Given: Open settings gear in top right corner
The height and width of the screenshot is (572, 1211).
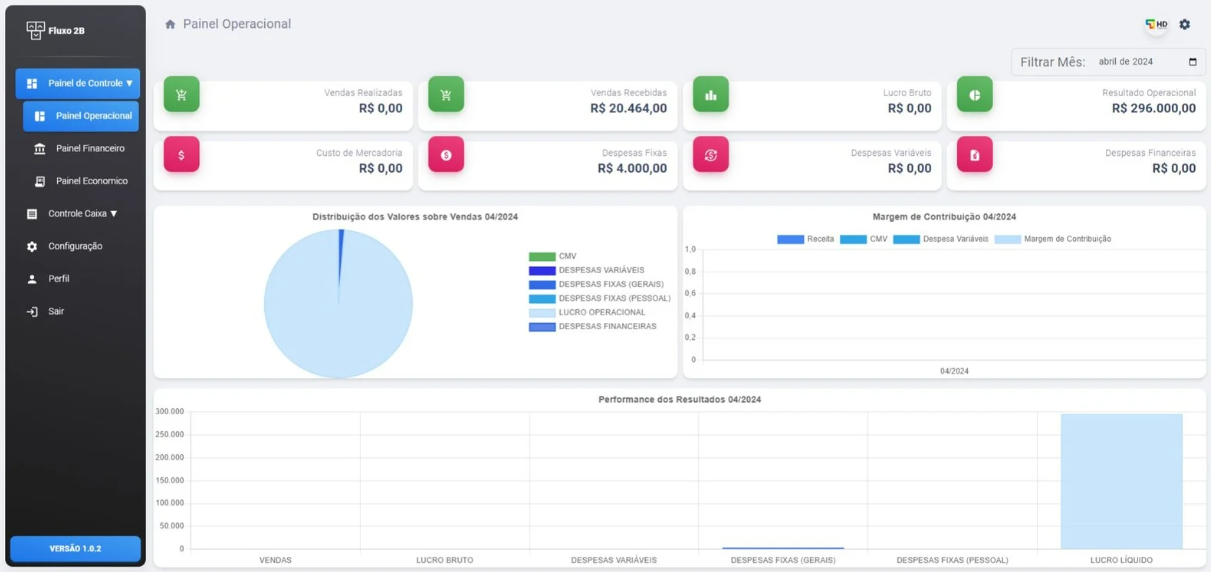Looking at the screenshot, I should (x=1185, y=24).
